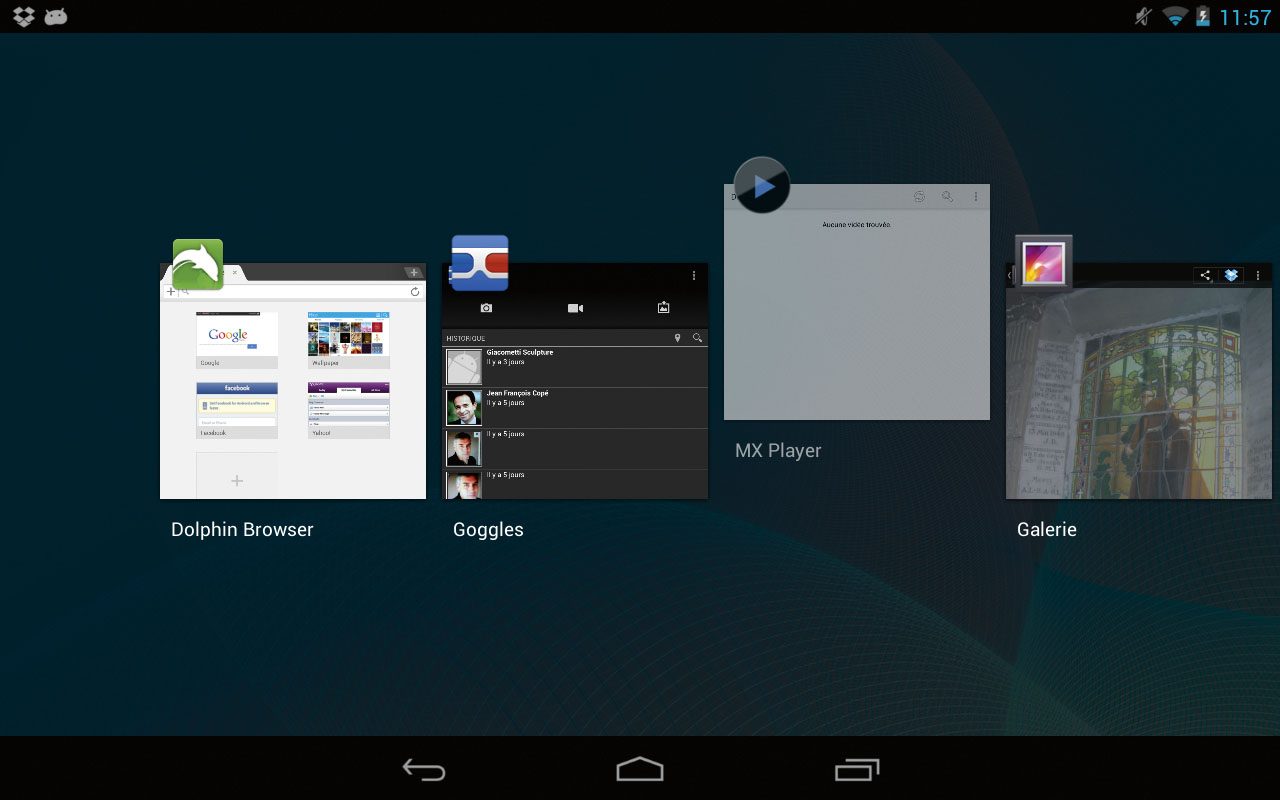The image size is (1280, 800).
Task: Select the MX Player label
Action: click(x=778, y=451)
